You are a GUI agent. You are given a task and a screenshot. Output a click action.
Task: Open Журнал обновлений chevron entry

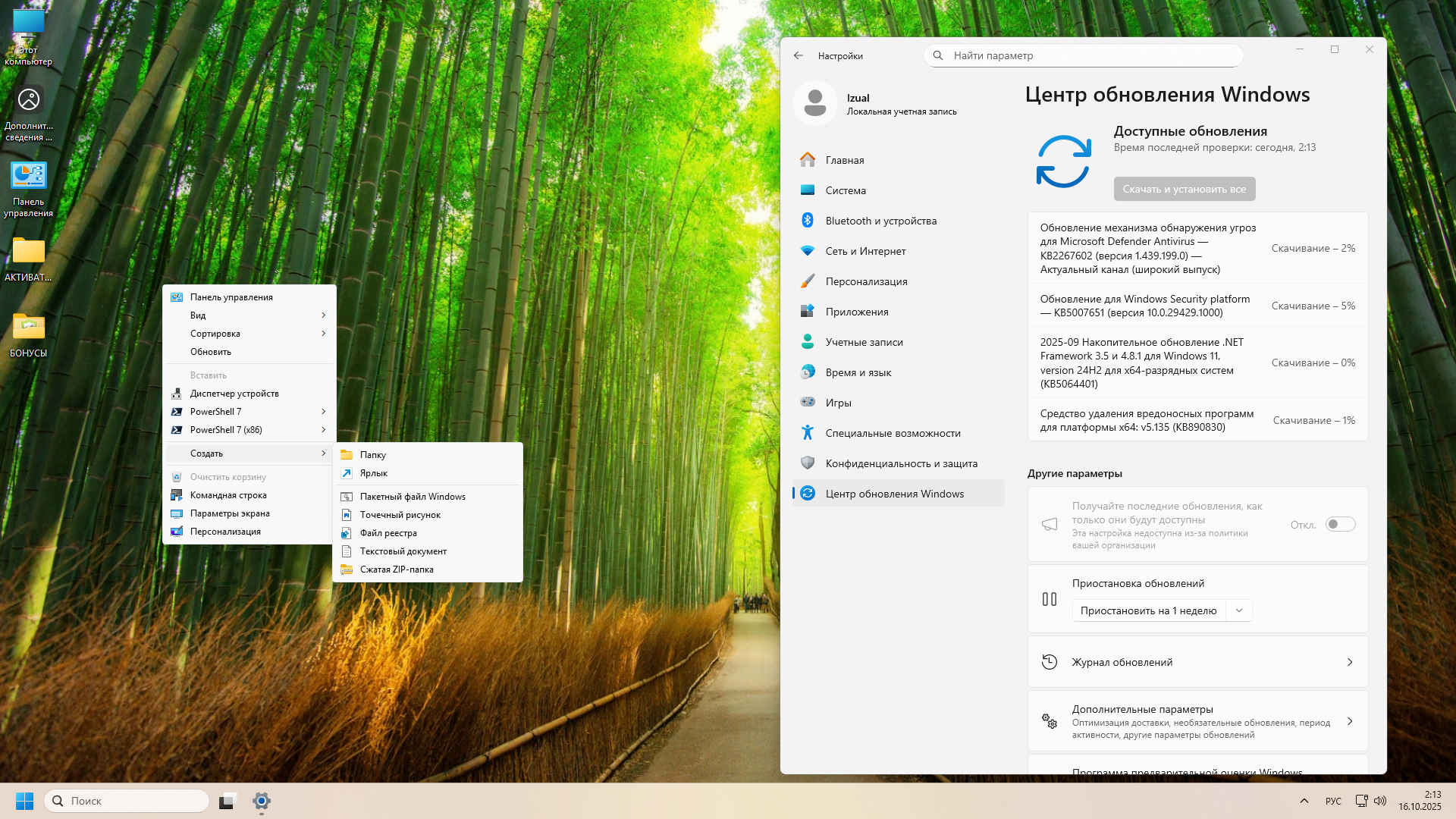[x=1349, y=662]
